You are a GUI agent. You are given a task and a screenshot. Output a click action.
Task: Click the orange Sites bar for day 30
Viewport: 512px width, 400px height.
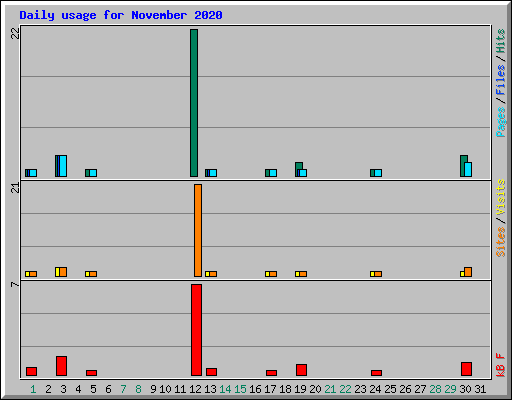pos(468,272)
